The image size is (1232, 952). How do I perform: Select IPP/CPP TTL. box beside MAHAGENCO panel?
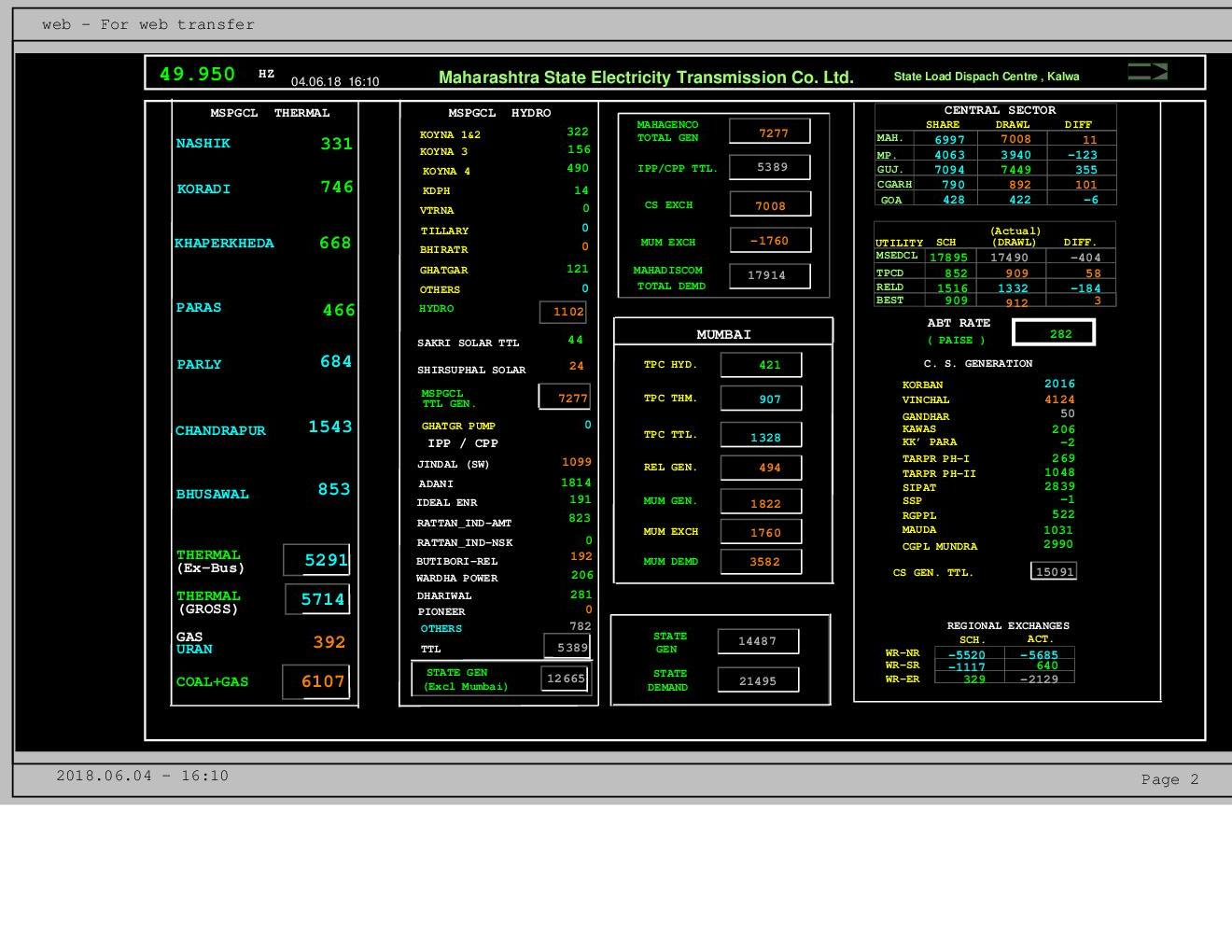pos(770,167)
